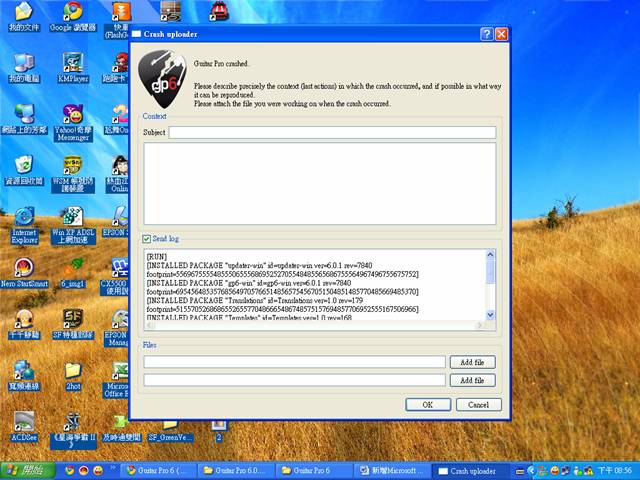This screenshot has width=640, height=480.
Task: Select the SF_GreenVe folder on desktop
Action: pyautogui.click(x=170, y=432)
